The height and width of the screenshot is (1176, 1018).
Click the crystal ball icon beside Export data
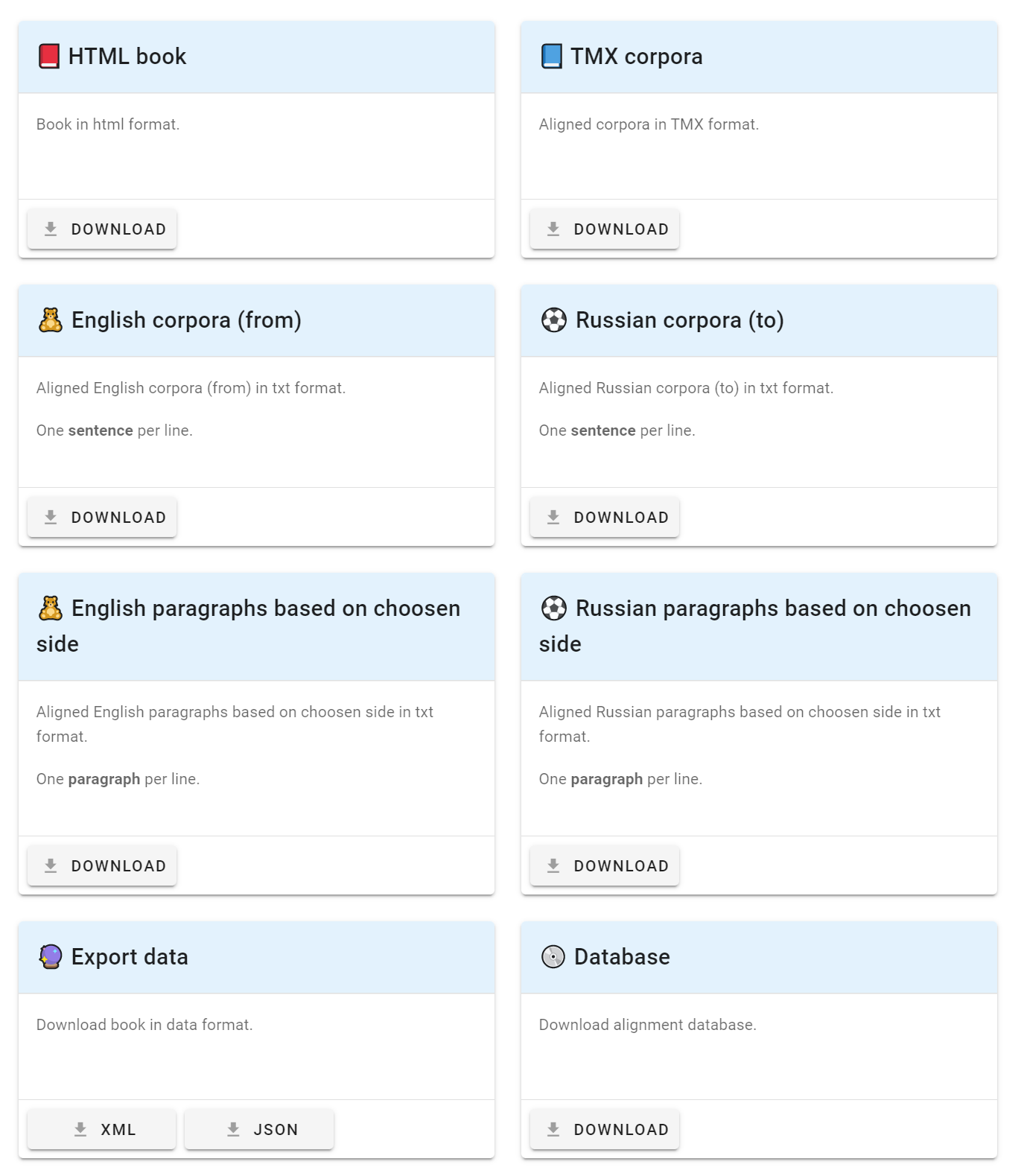51,957
